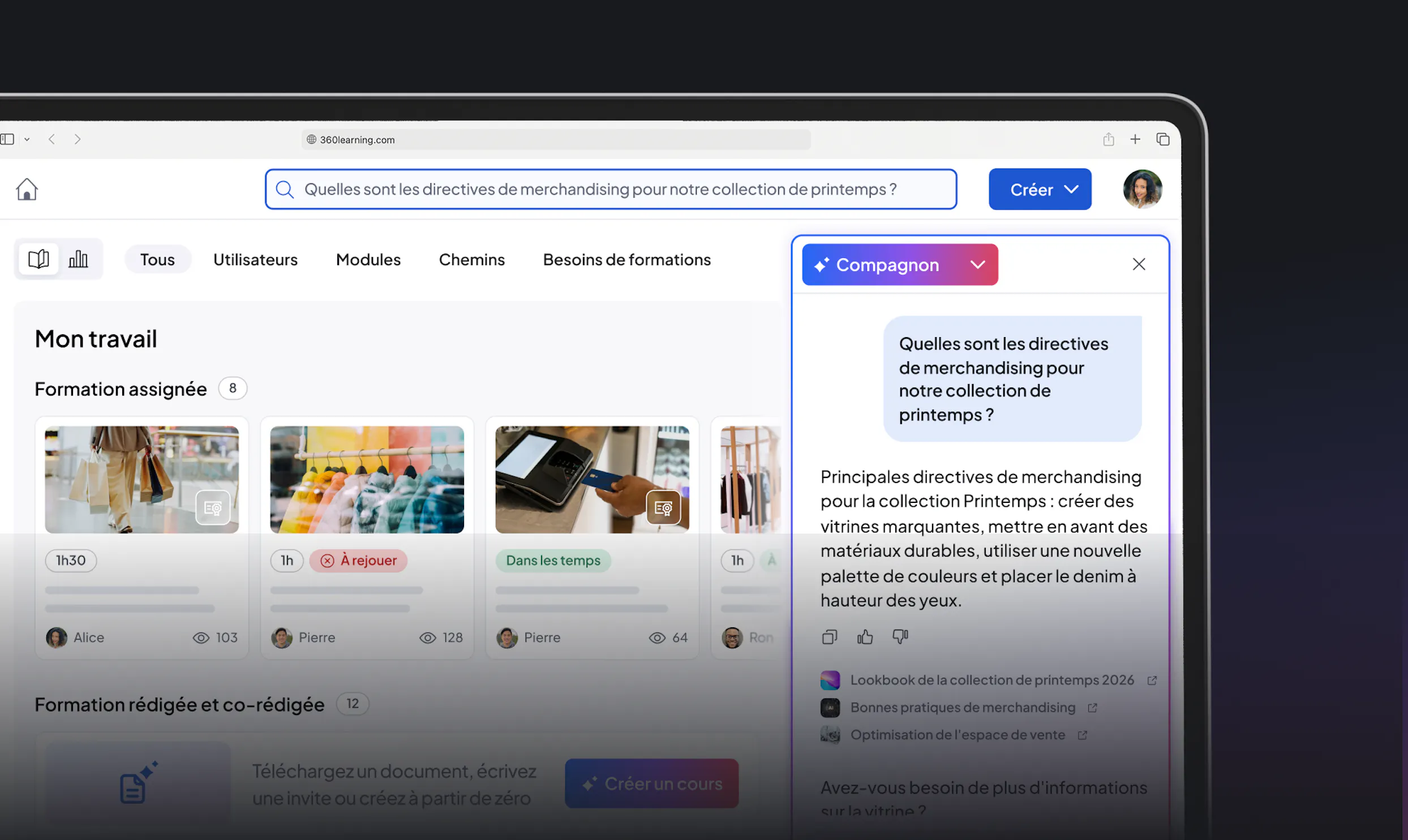Switch to the Modules tab
This screenshot has width=1408, height=840.
pos(368,259)
